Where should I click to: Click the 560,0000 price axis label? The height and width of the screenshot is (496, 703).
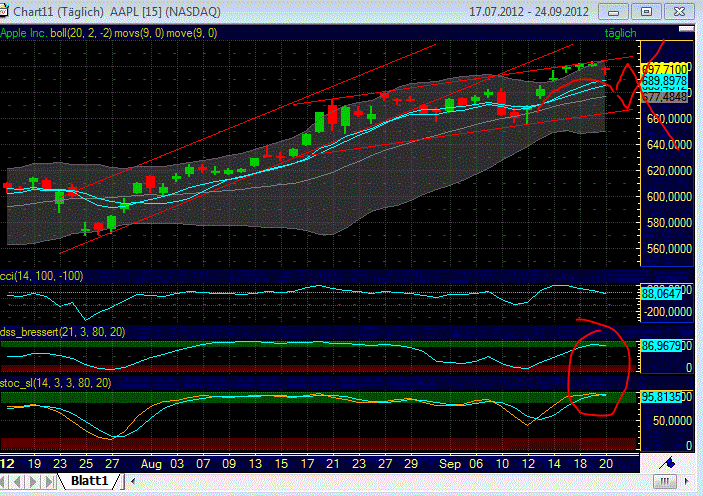click(x=669, y=248)
